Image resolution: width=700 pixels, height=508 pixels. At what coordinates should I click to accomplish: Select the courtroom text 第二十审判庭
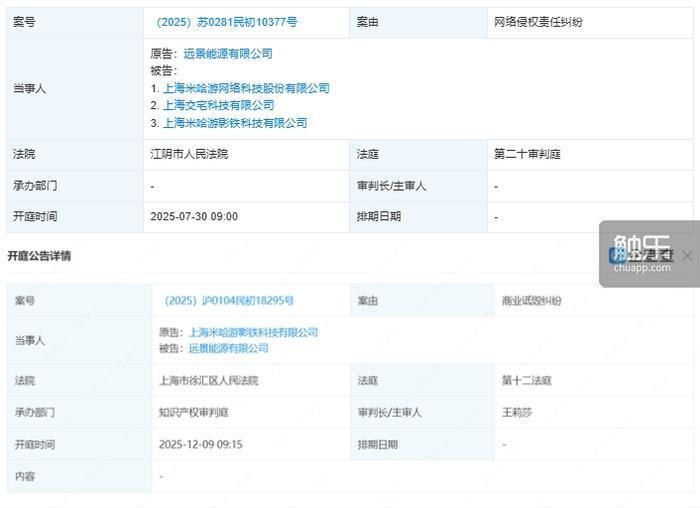coord(527,154)
